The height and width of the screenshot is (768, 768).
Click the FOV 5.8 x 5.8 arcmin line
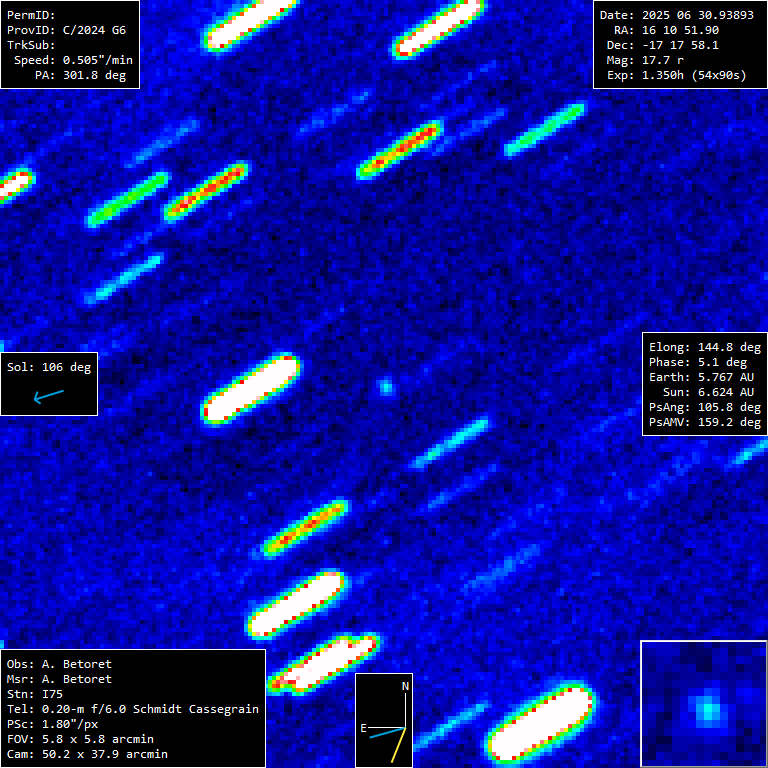click(x=80, y=739)
